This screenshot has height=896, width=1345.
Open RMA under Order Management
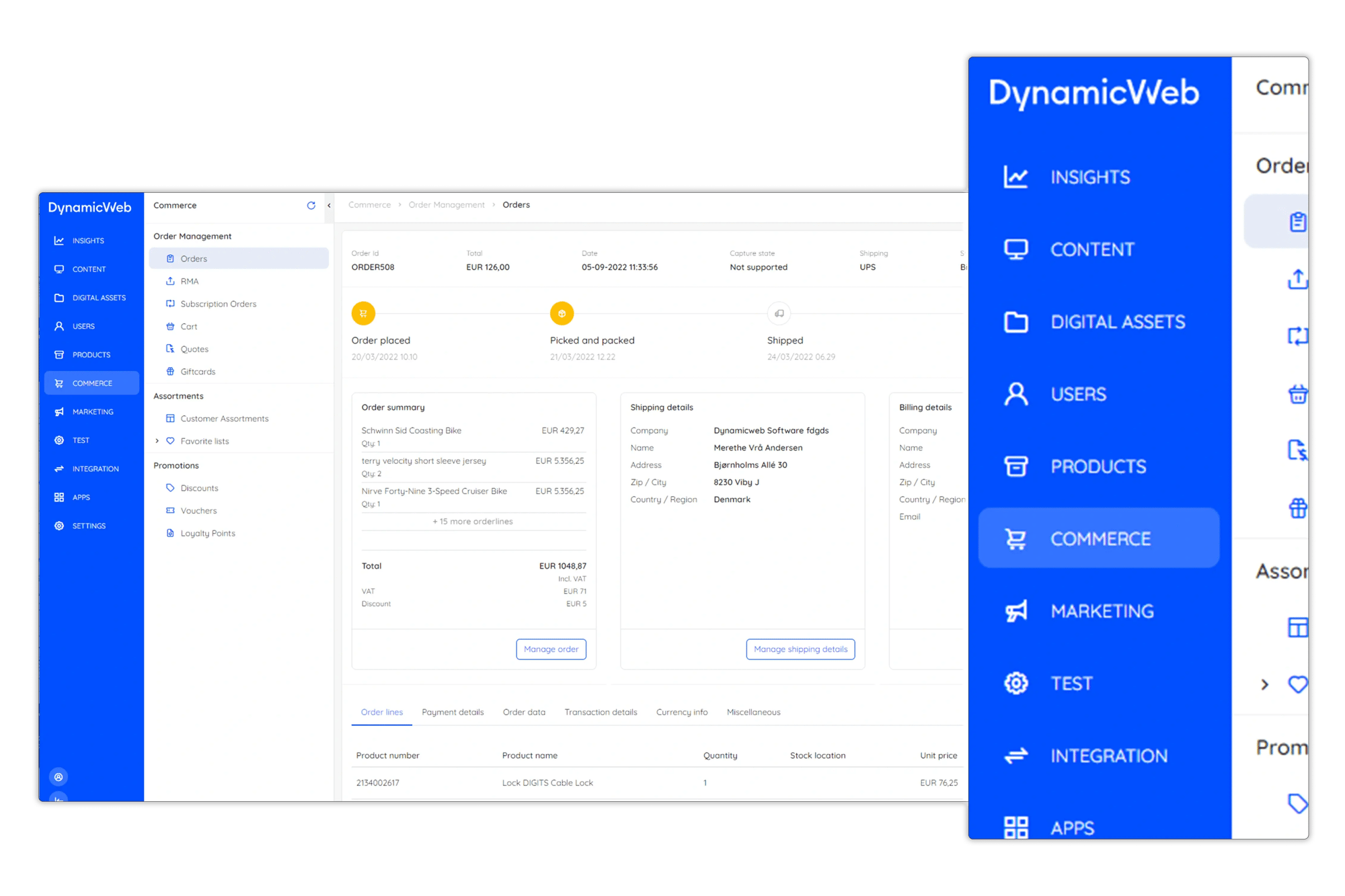point(189,282)
